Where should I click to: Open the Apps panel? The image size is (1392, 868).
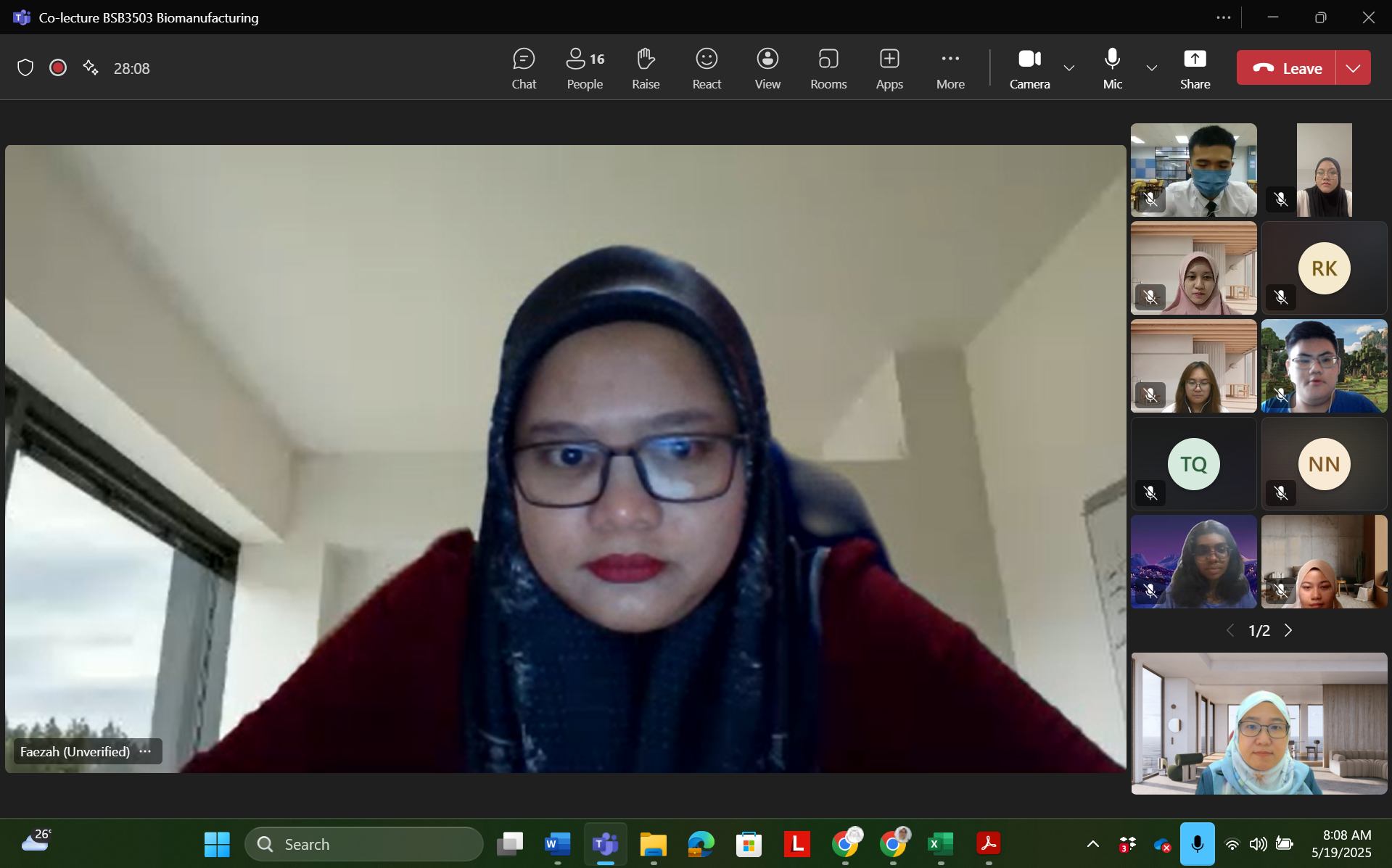pos(889,68)
